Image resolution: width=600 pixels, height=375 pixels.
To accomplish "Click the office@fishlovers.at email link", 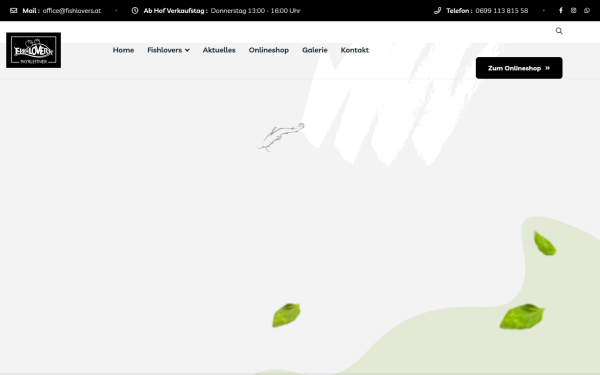I will coord(72,11).
